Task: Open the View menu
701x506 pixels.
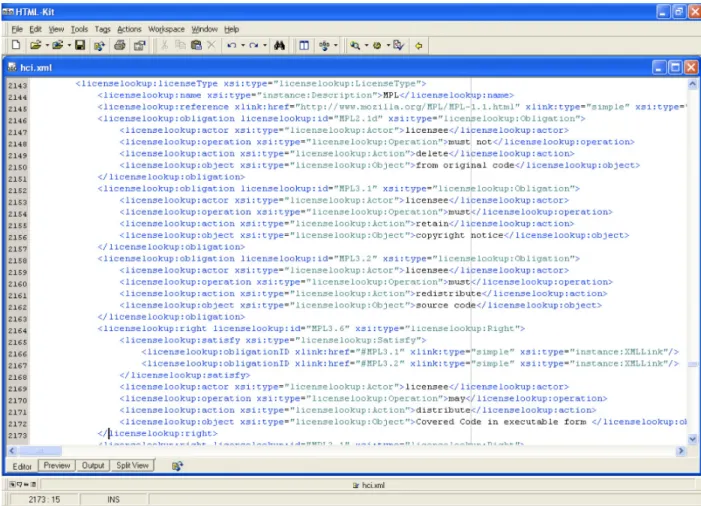Action: click(56, 29)
